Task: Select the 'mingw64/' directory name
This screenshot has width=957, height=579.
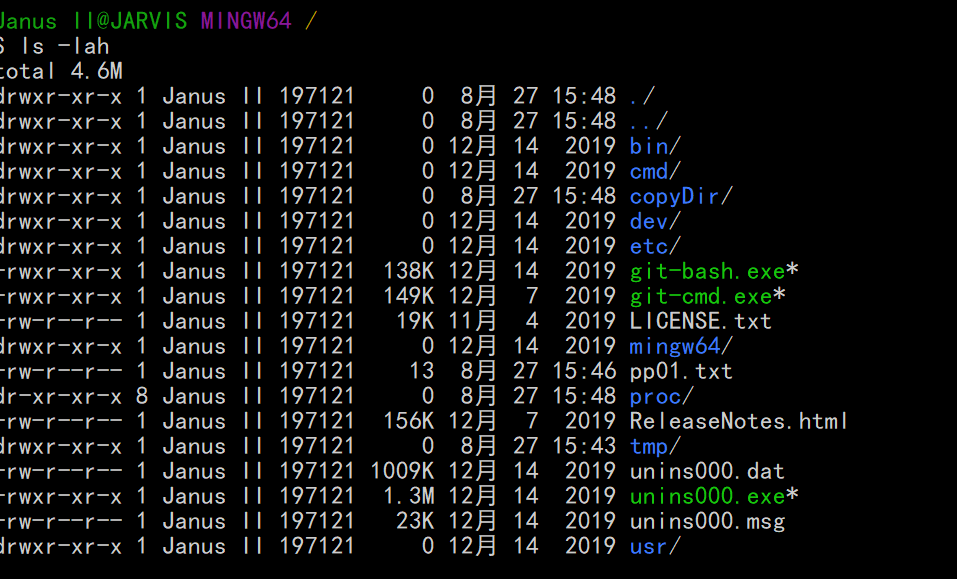Action: coord(681,347)
